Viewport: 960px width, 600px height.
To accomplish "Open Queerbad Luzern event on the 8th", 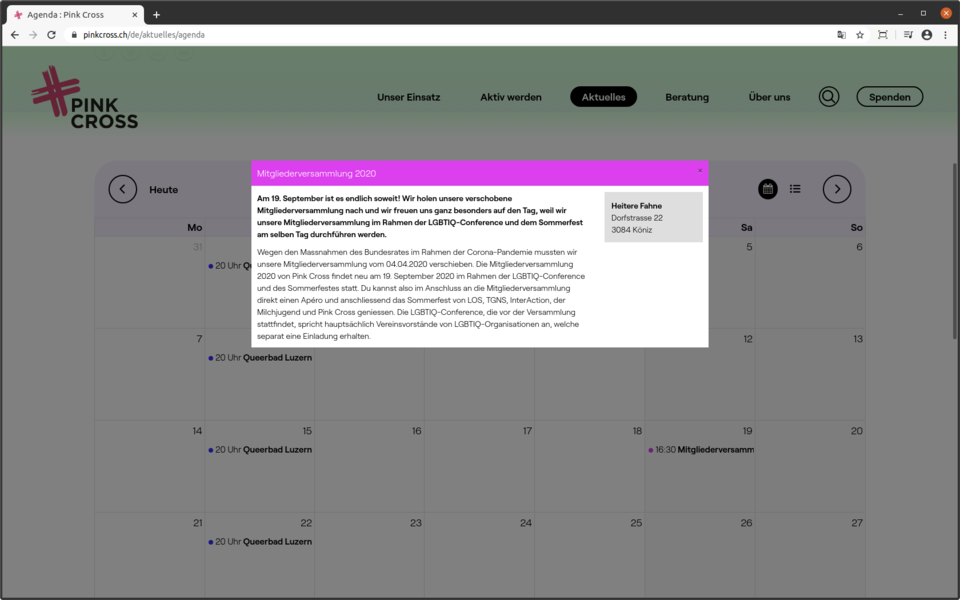I will pos(261,358).
